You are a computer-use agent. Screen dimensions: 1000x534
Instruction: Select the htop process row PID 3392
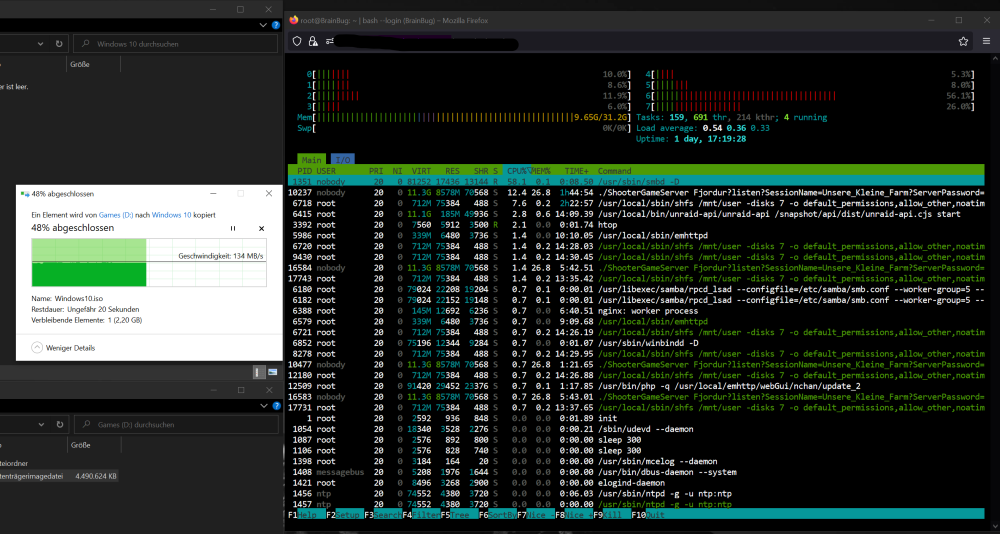tap(636, 225)
